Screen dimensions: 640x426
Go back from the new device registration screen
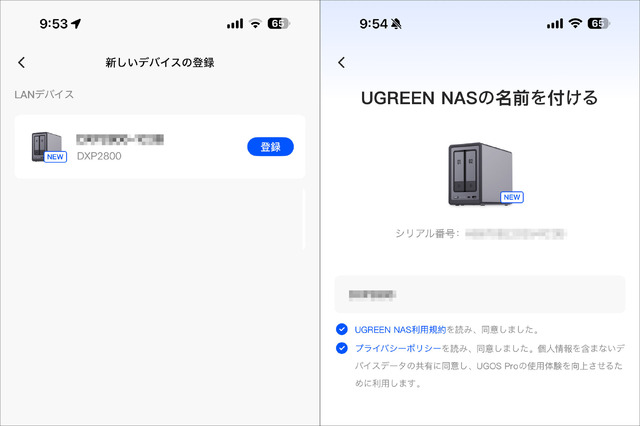pos(22,62)
